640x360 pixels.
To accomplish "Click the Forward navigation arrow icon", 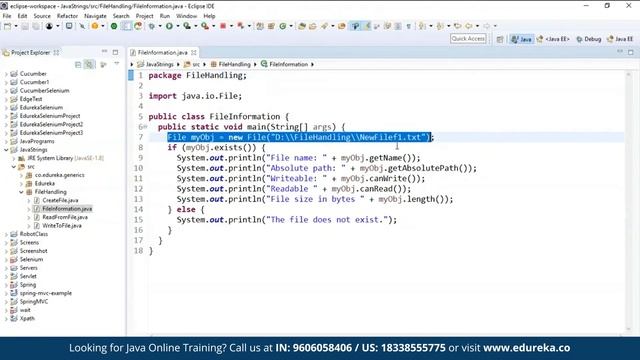I will (x=487, y=26).
